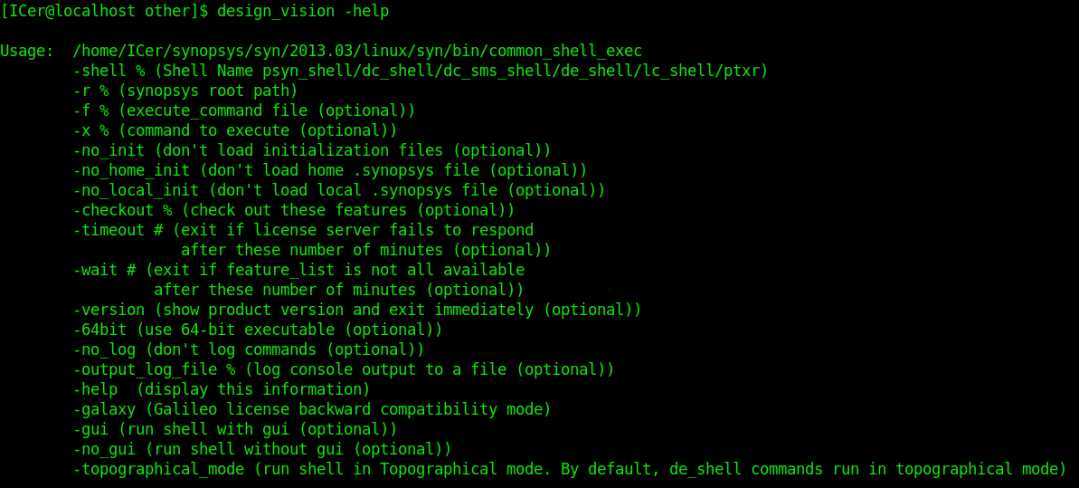Click the -galaxy Galileo license line

coord(311,409)
